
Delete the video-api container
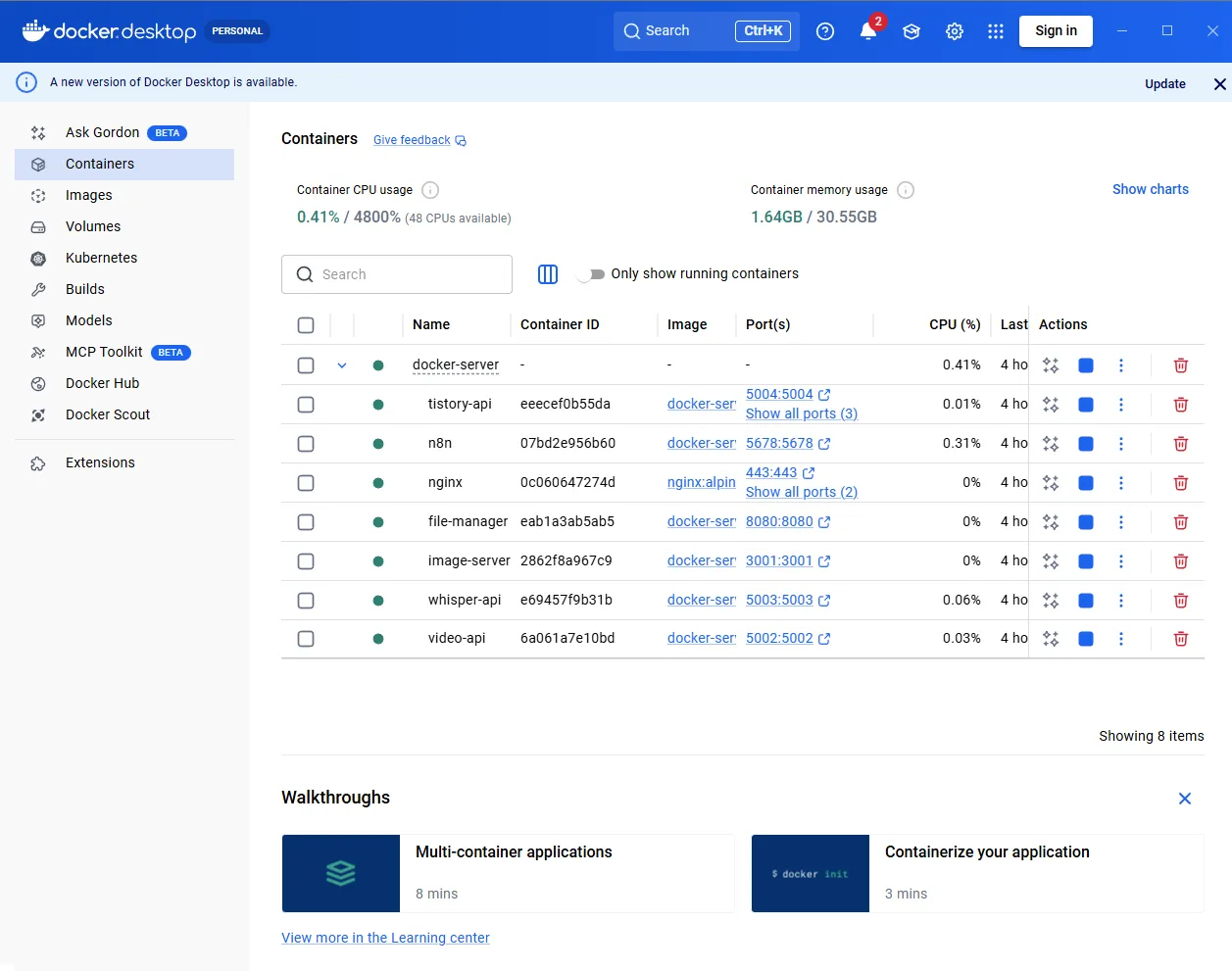[x=1181, y=639]
